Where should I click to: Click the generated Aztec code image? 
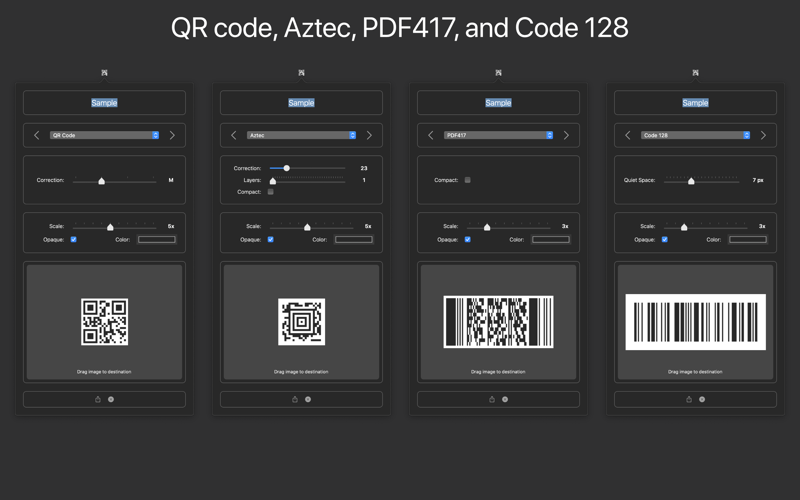tap(302, 322)
